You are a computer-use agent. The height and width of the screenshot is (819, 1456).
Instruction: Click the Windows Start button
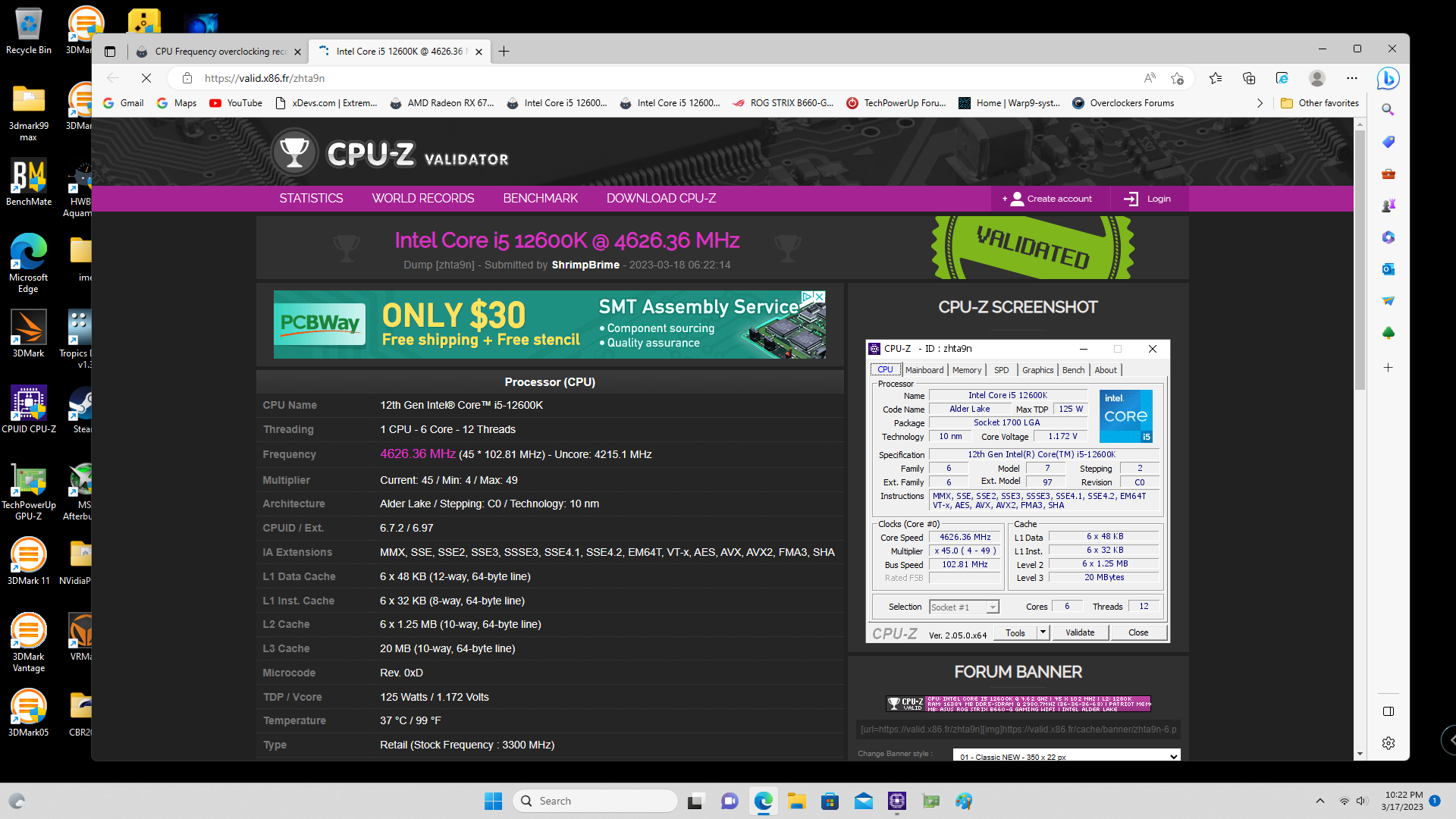[x=493, y=801]
